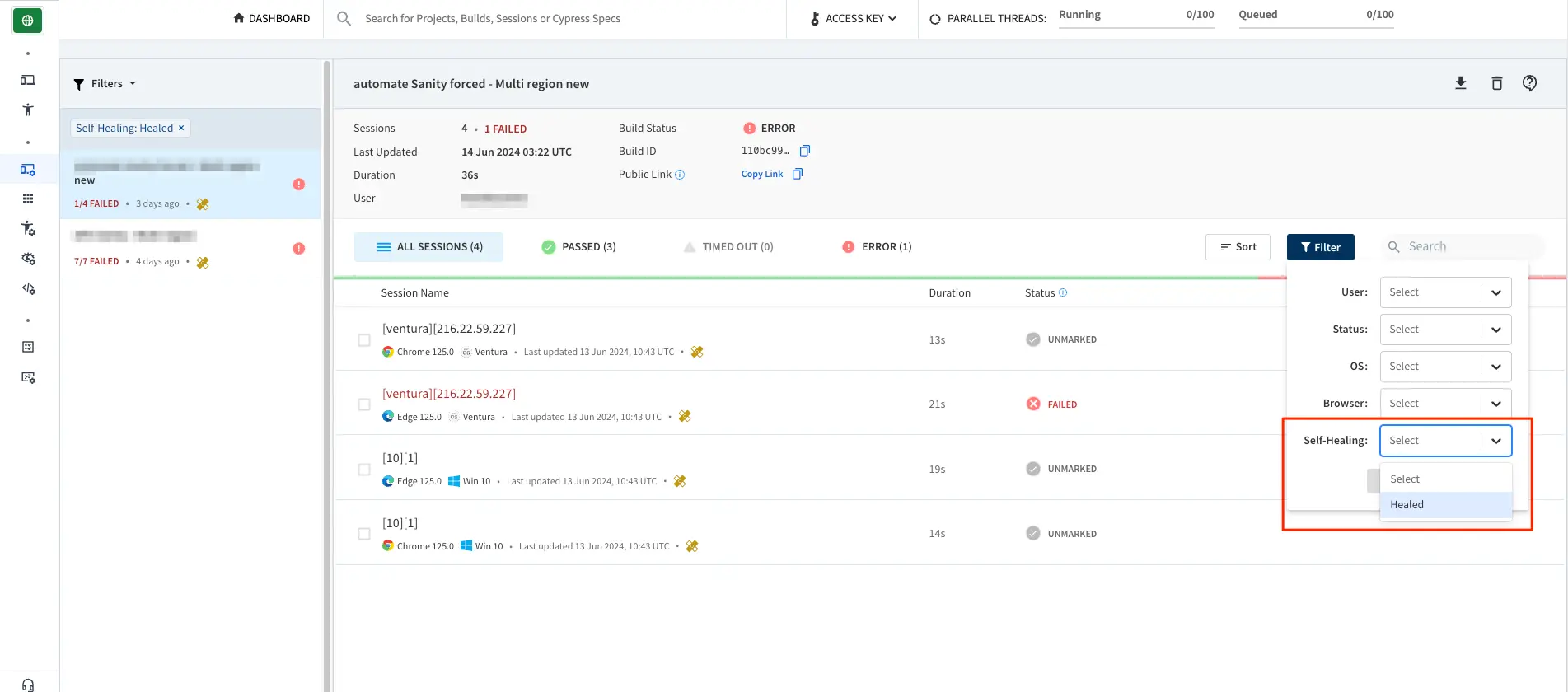The image size is (1568, 692).
Task: Click the accessibility testing sidebar icon
Action: coord(28,110)
